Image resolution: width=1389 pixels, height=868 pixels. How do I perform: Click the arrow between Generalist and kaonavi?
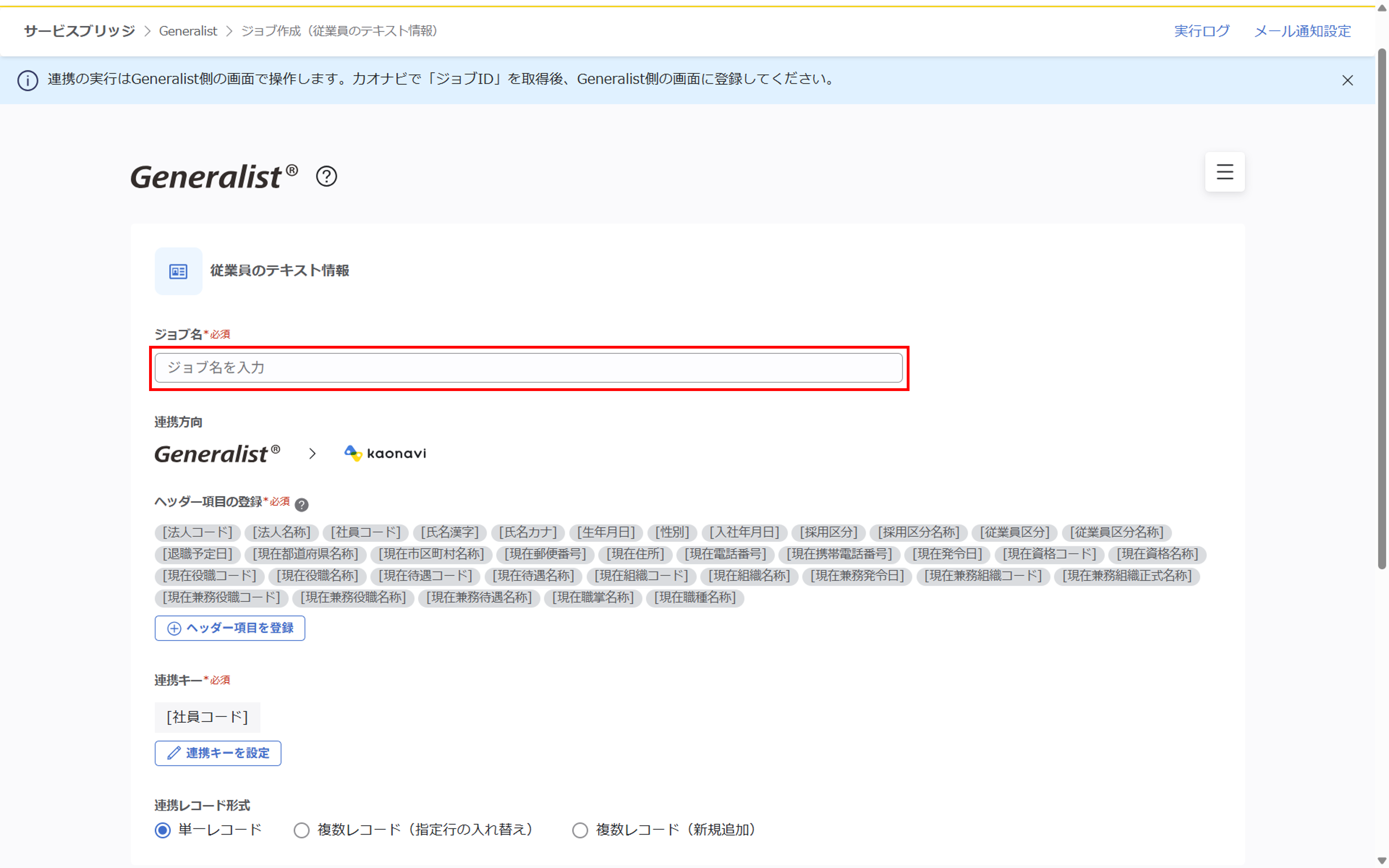(x=312, y=453)
